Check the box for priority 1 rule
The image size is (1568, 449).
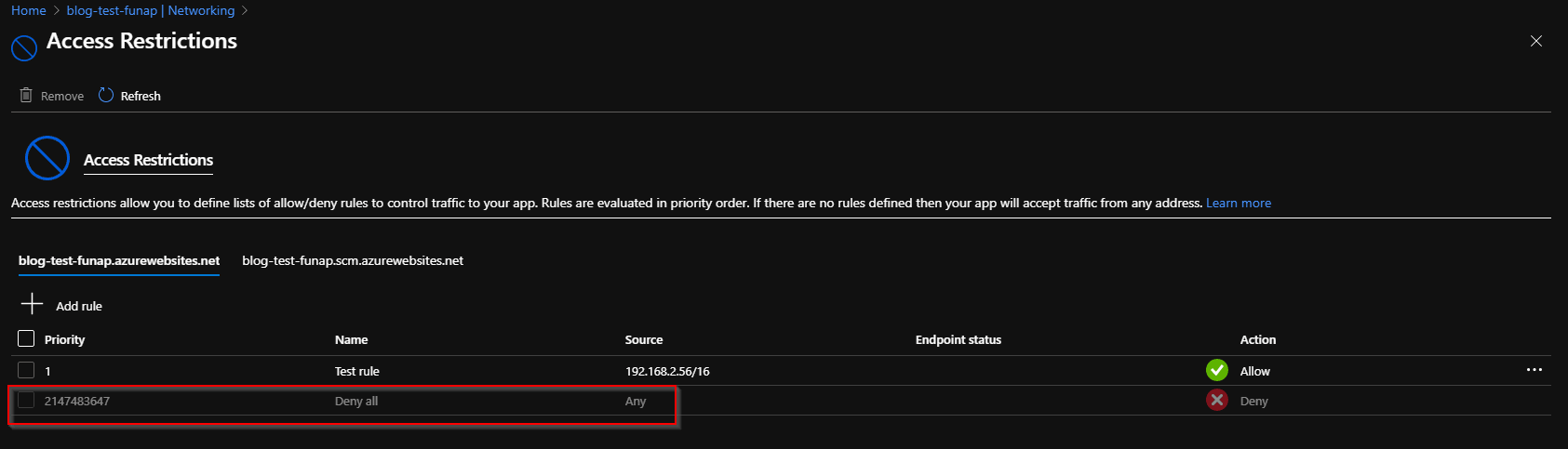[26, 370]
